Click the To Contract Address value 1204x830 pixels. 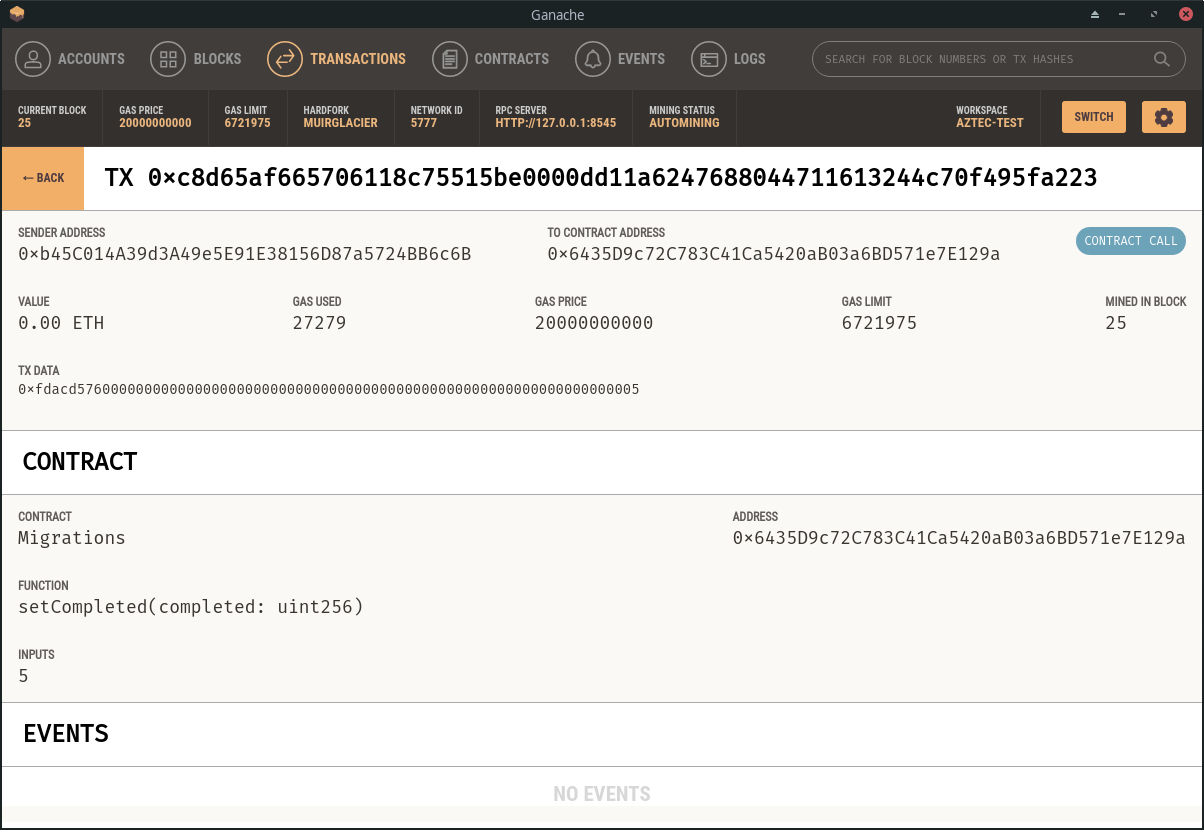click(x=774, y=254)
